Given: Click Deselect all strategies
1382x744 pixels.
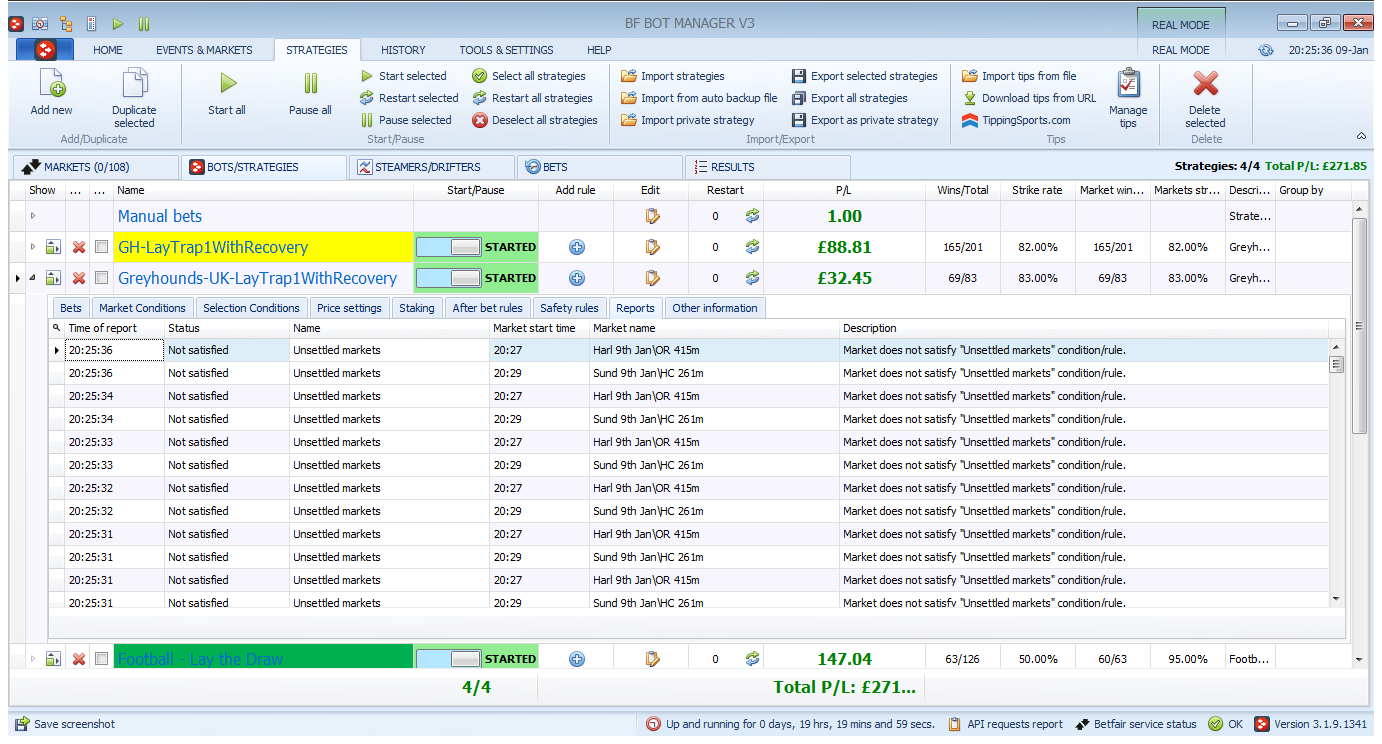Looking at the screenshot, I should click(535, 120).
